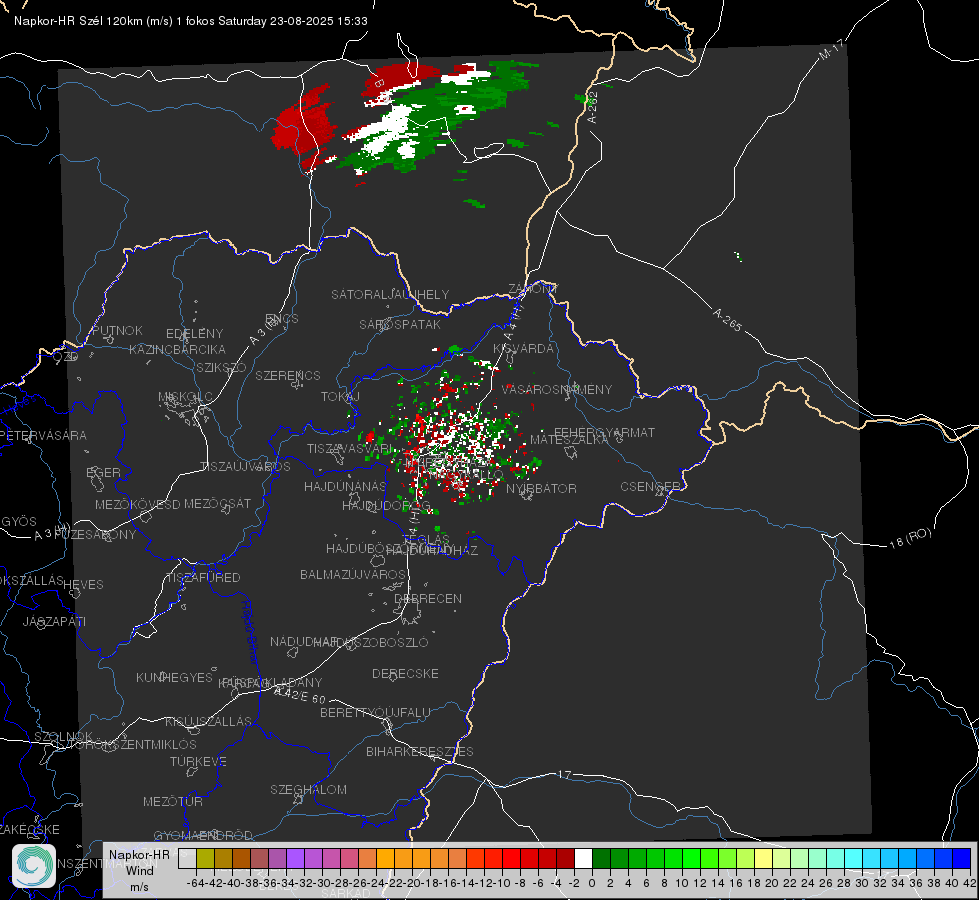Pick the white swatch between -2 and 0
The height and width of the screenshot is (900, 979).
pos(583,859)
